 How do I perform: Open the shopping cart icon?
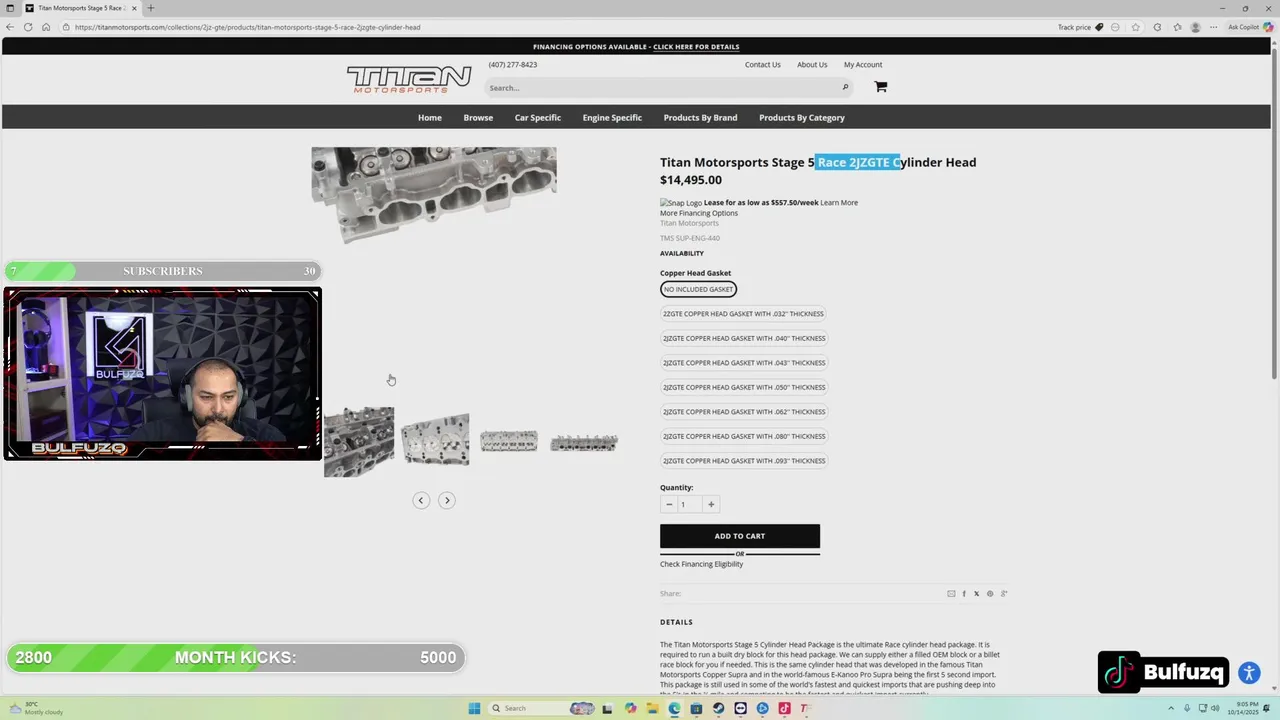[x=880, y=87]
